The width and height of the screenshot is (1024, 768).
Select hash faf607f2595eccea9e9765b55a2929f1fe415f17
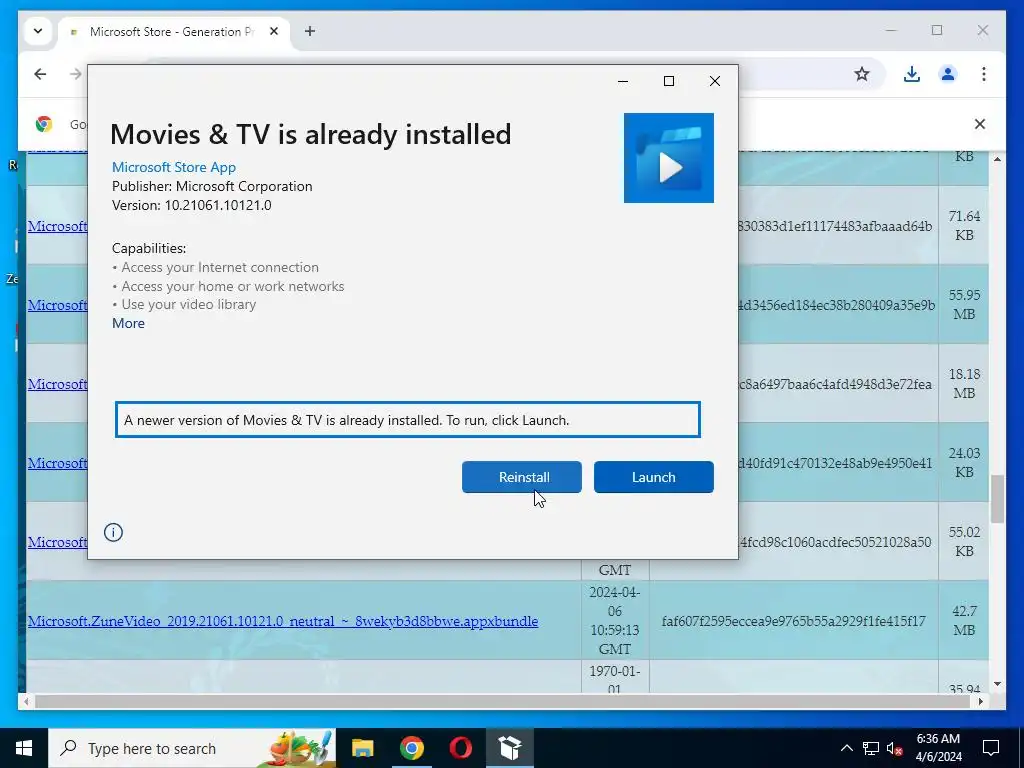[x=793, y=621]
